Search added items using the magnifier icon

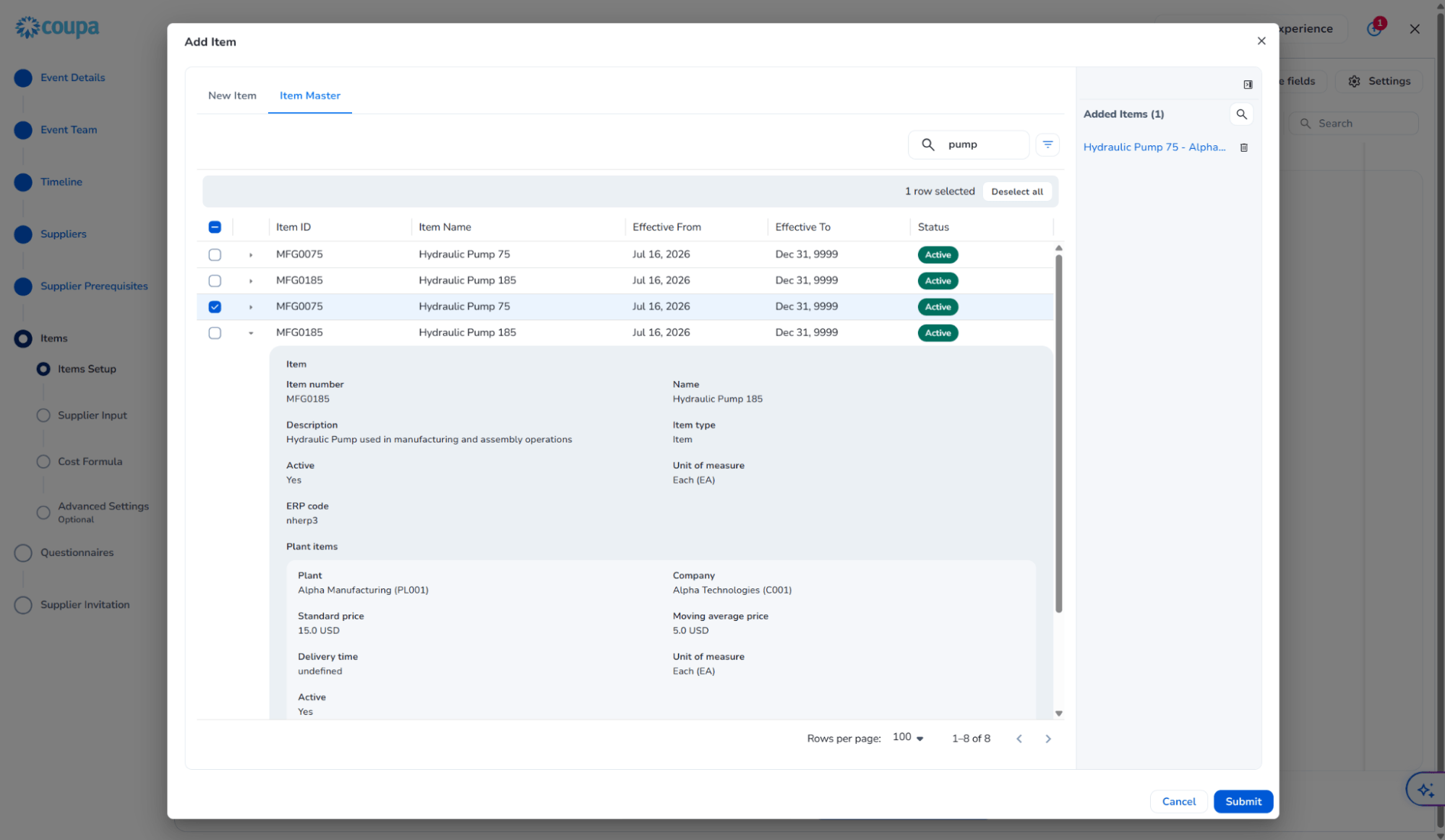pos(1241,114)
